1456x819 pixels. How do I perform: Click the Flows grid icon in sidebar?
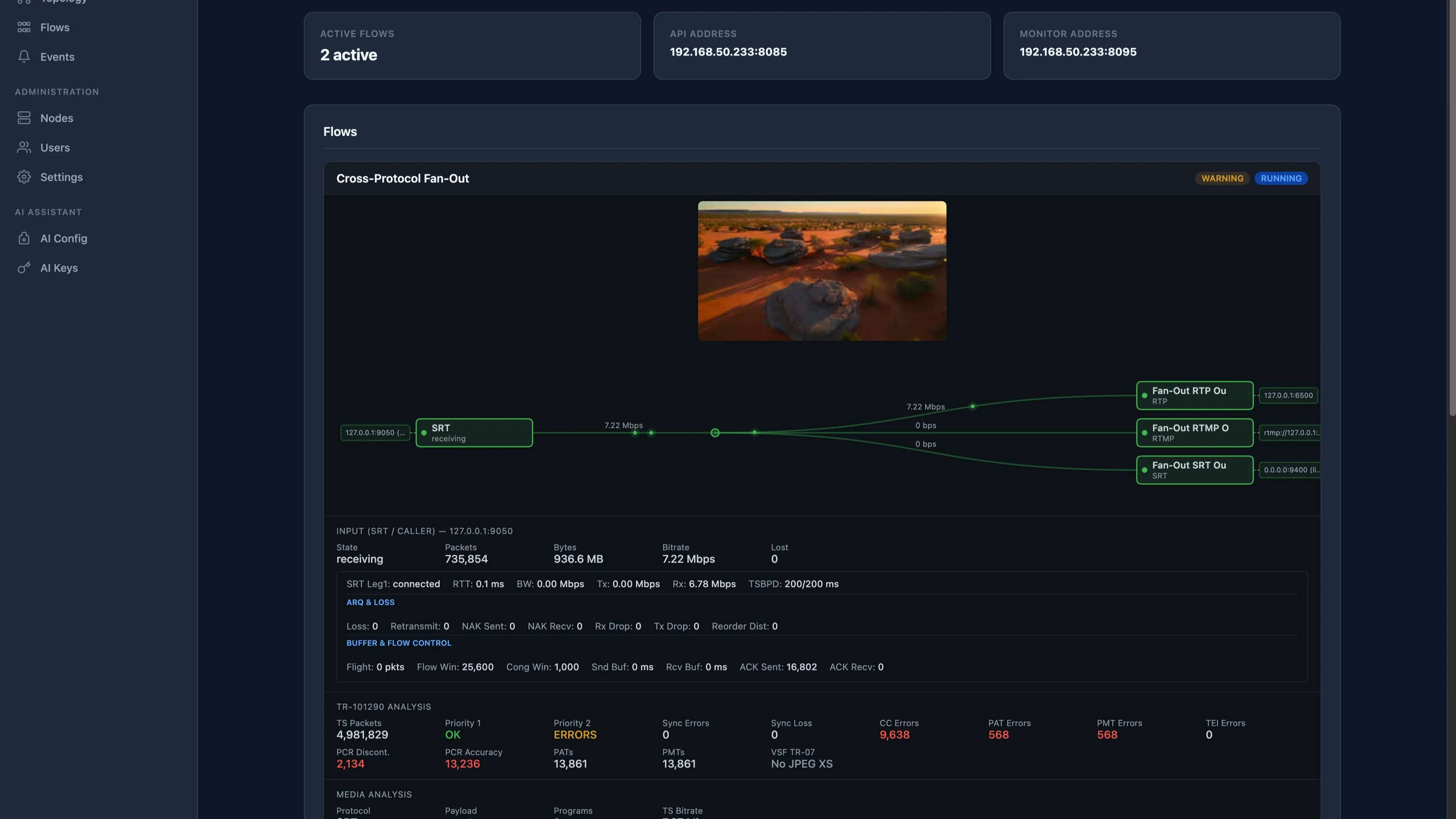coord(24,27)
